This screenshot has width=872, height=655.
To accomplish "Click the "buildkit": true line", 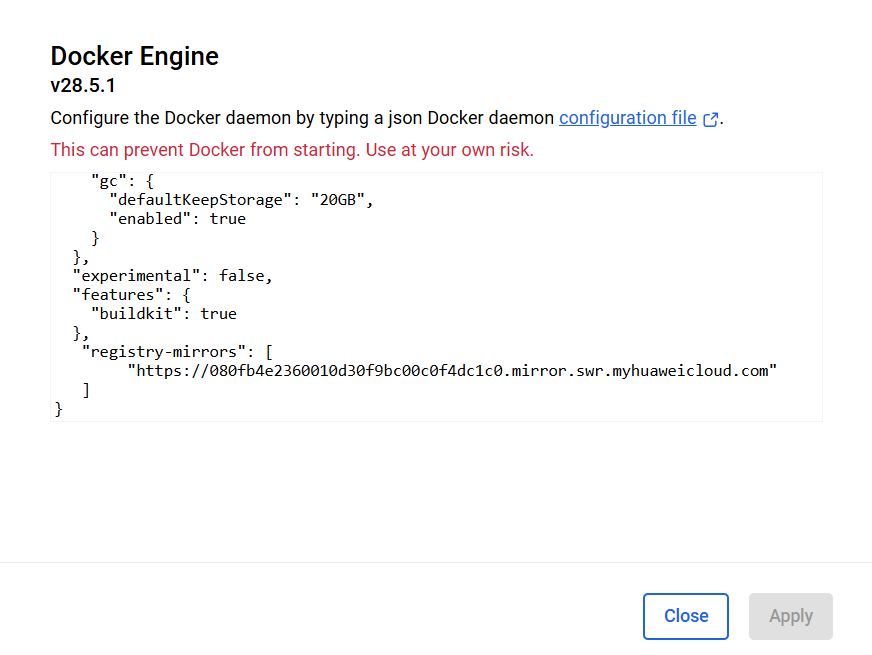I will click(164, 314).
